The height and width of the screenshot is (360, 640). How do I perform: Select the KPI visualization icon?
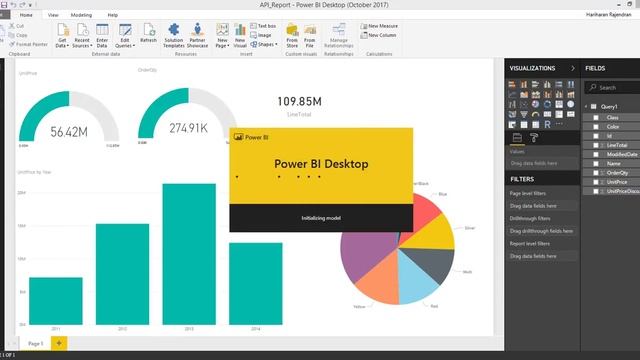[x=571, y=114]
